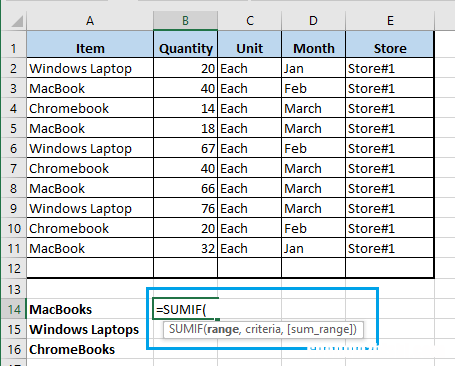Image resolution: width=455 pixels, height=366 pixels.
Task: Select Chromebook cell in row 7
Action: (90, 168)
